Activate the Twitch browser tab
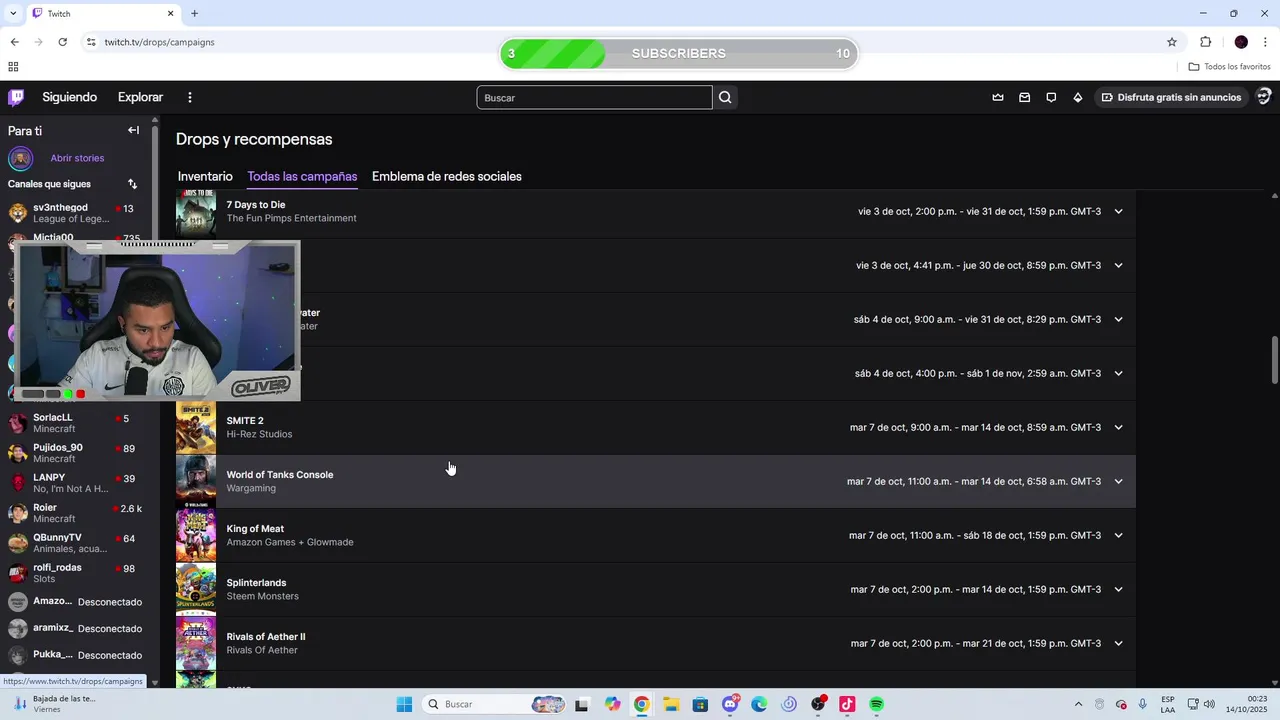Screen dimensions: 1280x720 (x=102, y=13)
